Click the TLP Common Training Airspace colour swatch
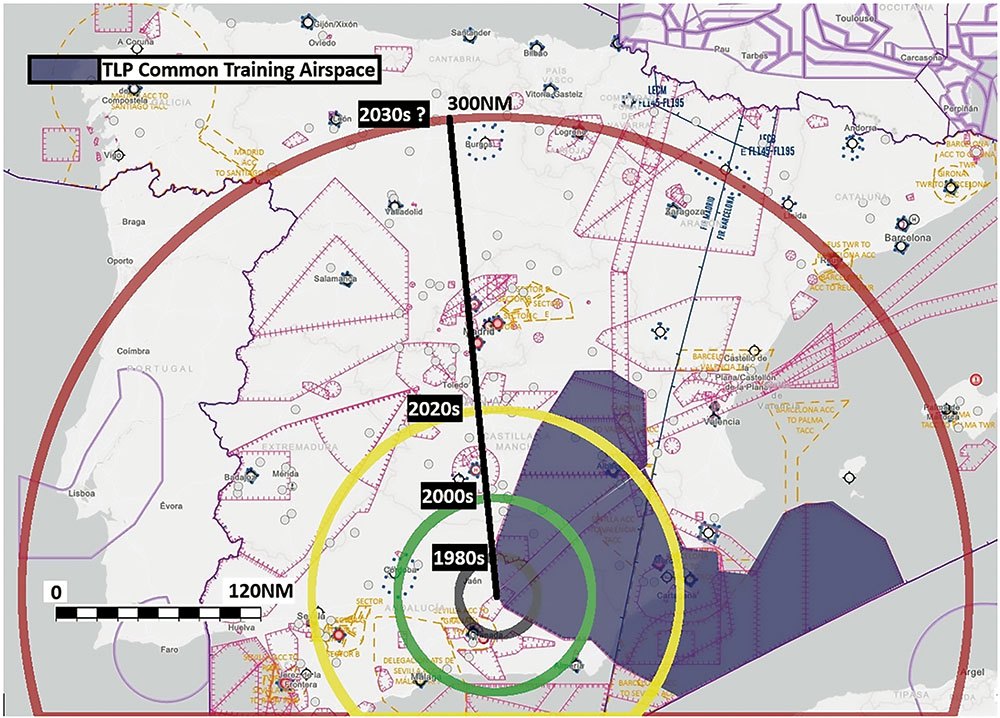The image size is (1000, 718). [63, 70]
